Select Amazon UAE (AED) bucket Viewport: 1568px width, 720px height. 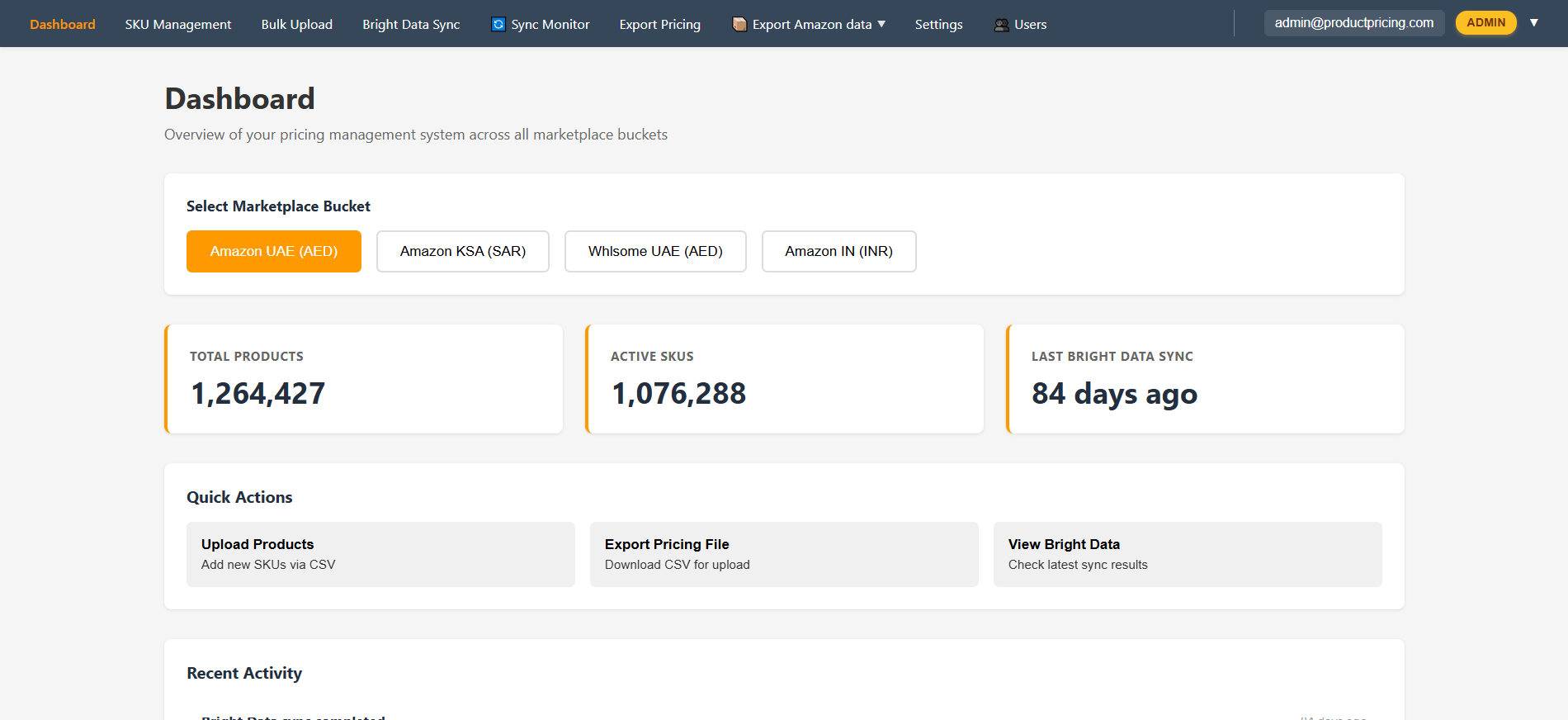(x=274, y=251)
